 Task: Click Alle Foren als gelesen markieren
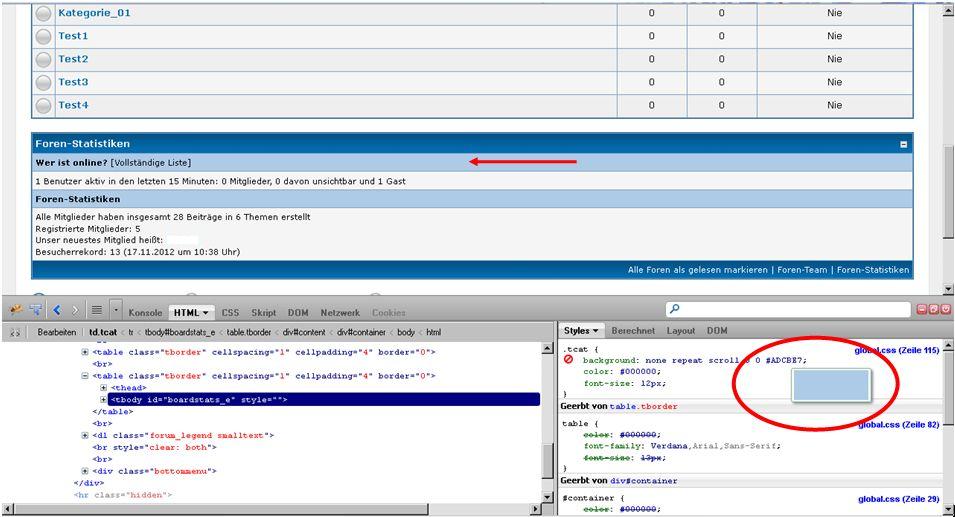[697, 270]
